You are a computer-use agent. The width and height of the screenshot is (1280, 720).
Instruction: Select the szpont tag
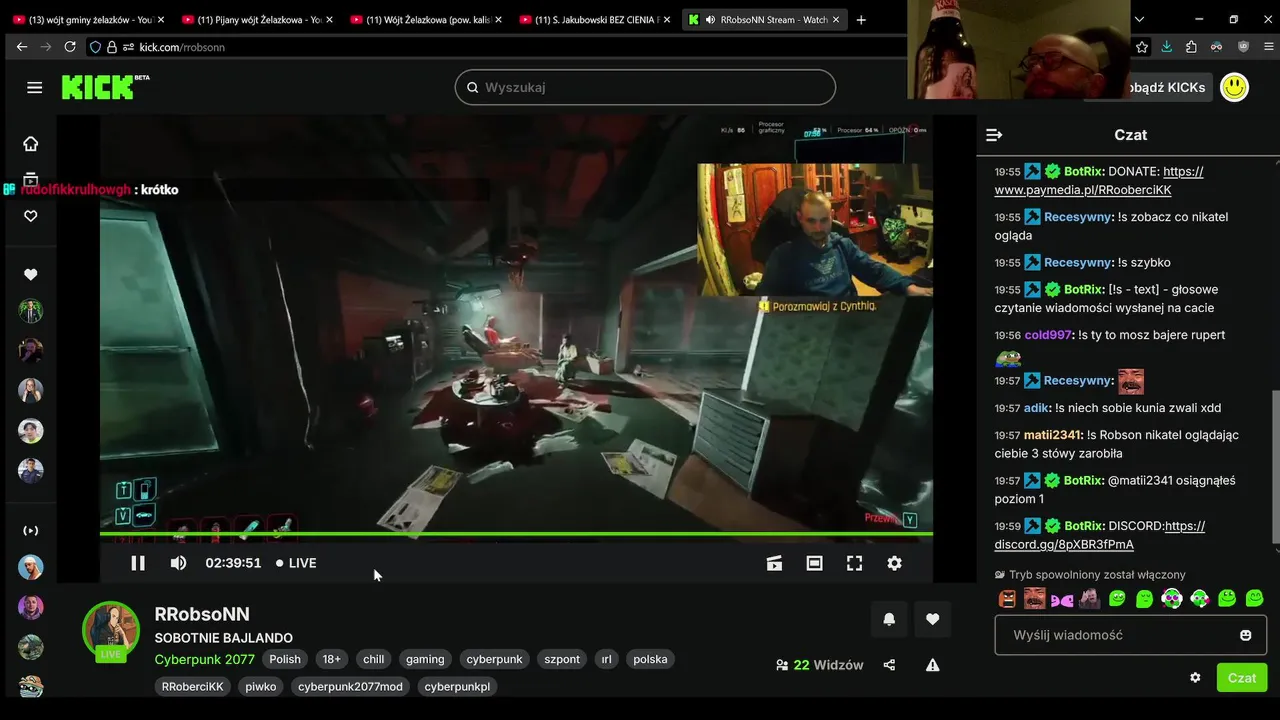click(562, 659)
